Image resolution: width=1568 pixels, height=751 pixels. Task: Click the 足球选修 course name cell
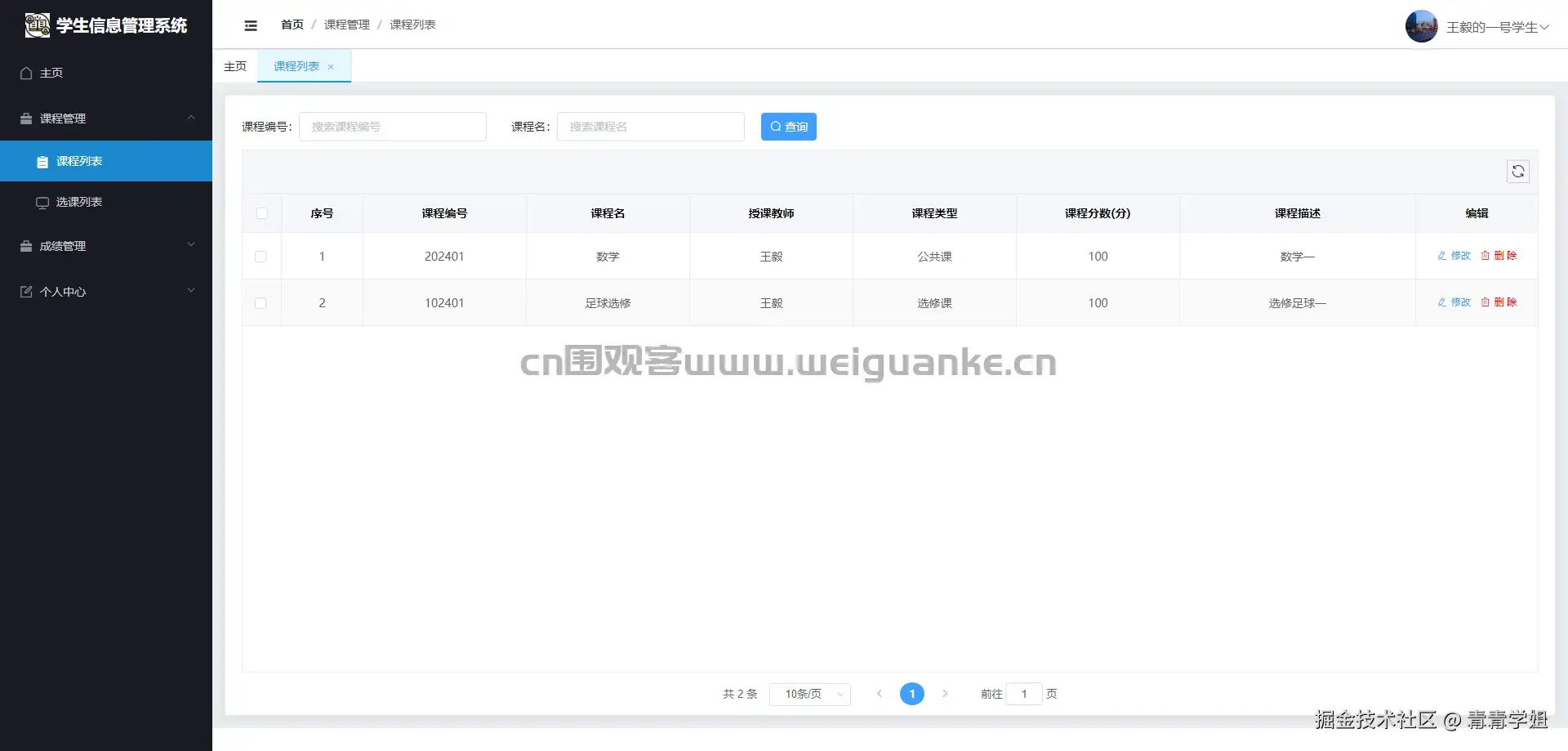[x=608, y=303]
